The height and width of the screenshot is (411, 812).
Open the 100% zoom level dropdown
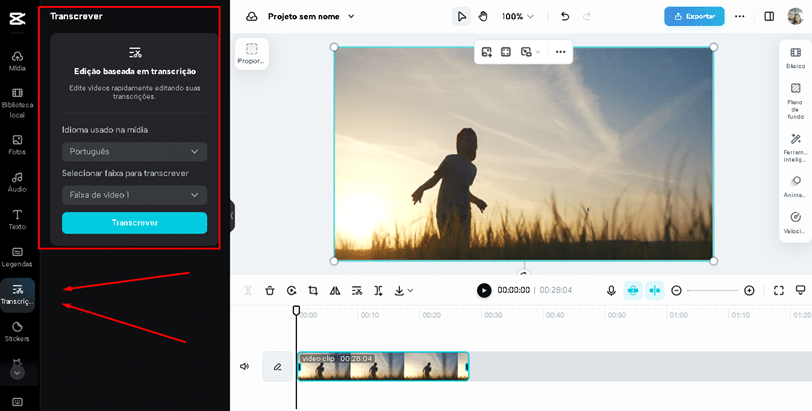[x=518, y=16]
